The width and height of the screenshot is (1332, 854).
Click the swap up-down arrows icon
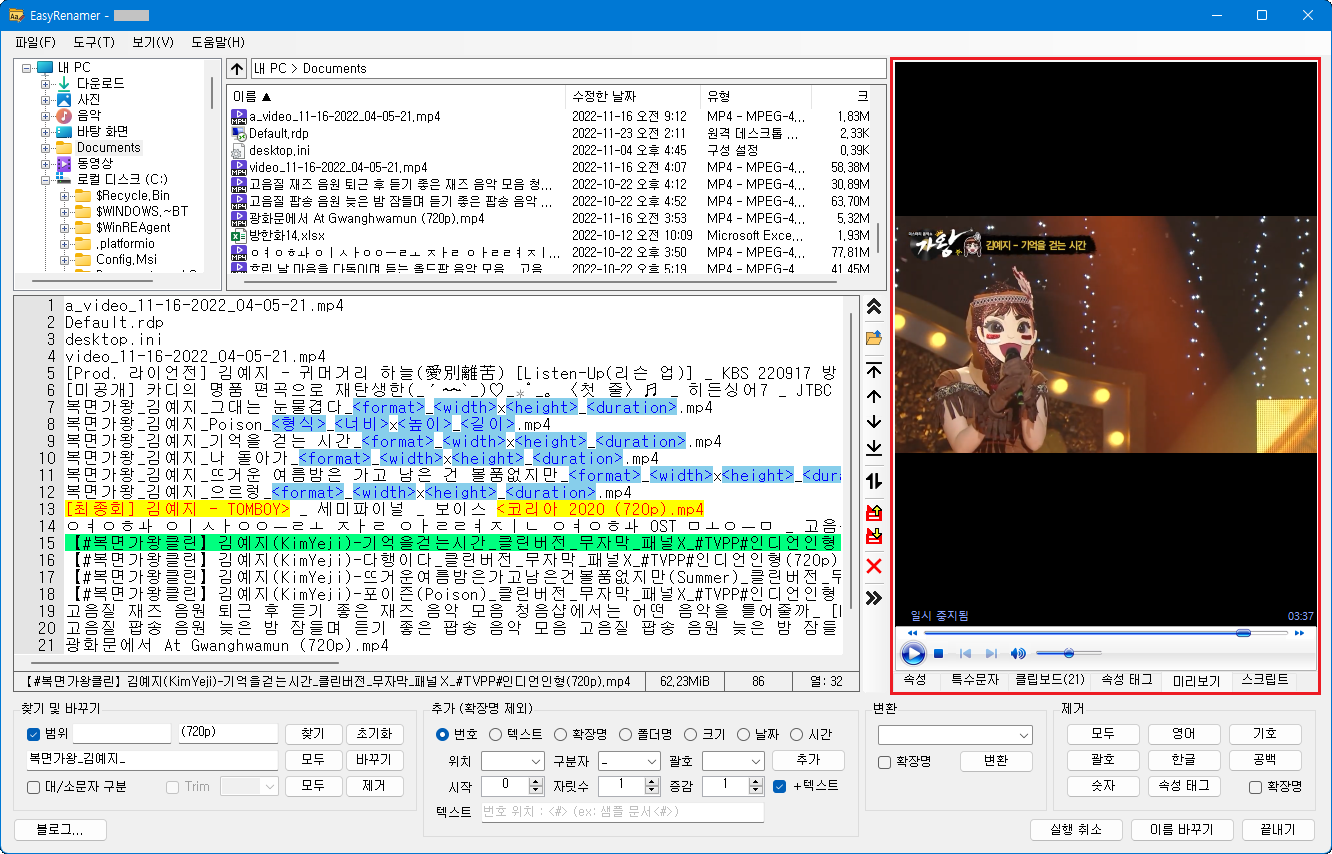pyautogui.click(x=873, y=481)
